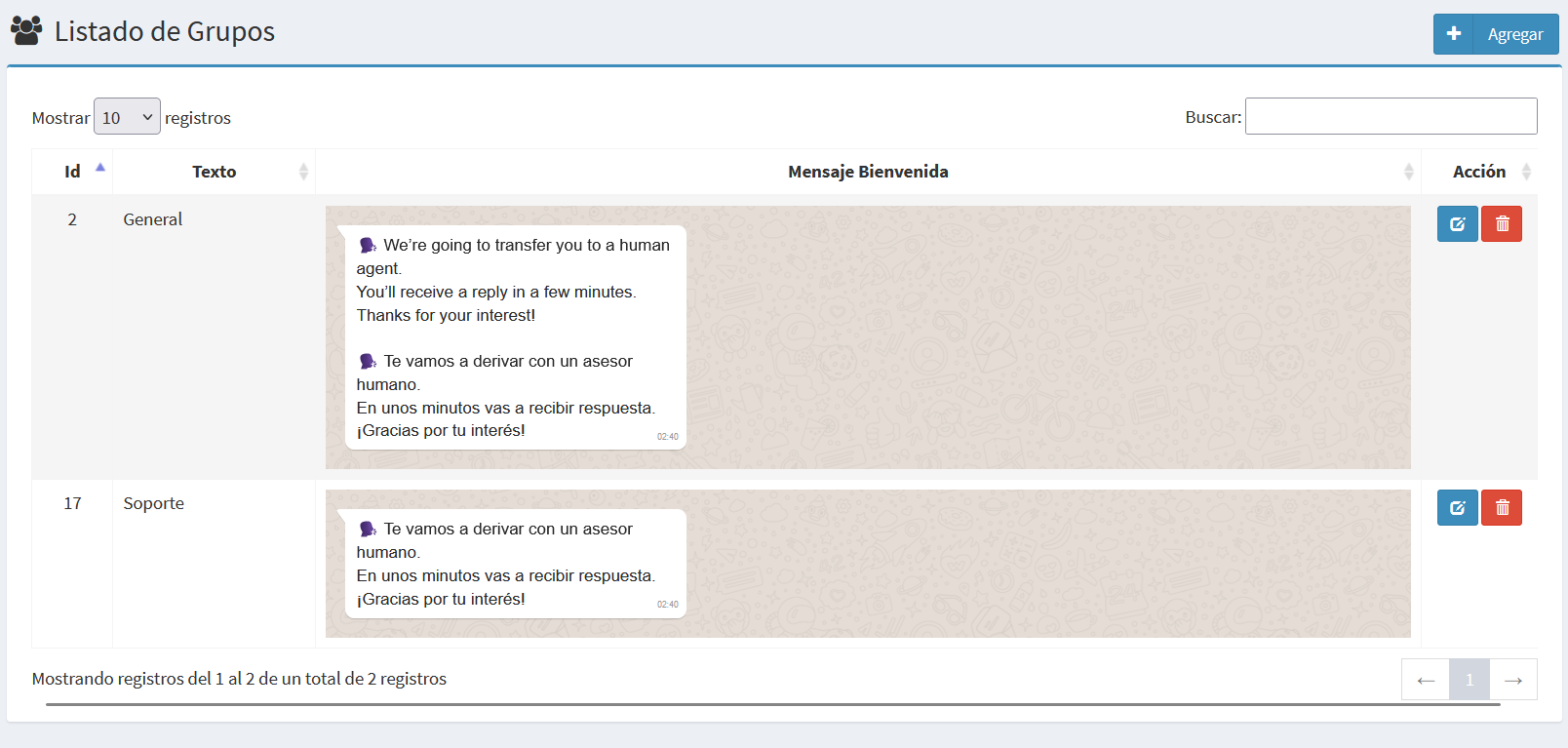
Task: Click the plus icon on Agregar button
Action: (1453, 34)
